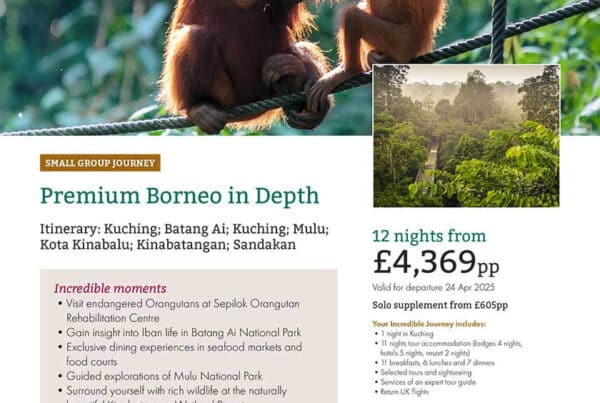Click the Small Group Journey badge
The height and width of the screenshot is (403, 600).
(100, 163)
